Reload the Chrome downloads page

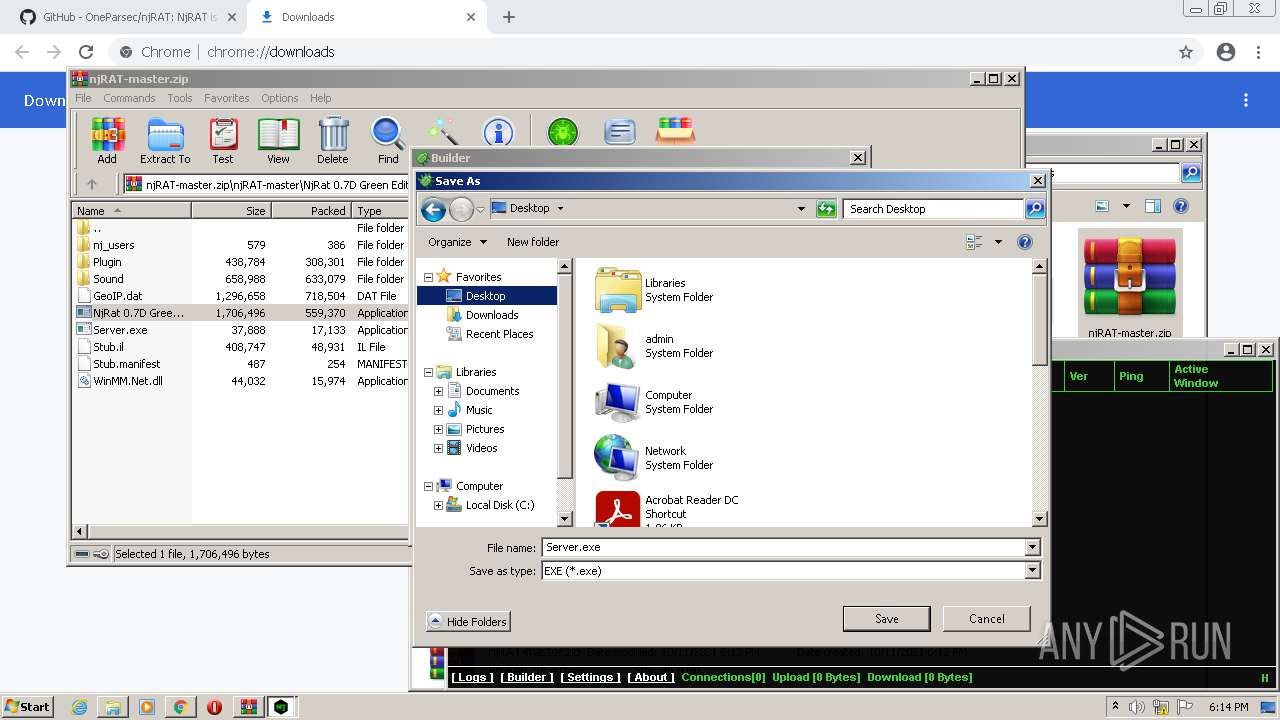(86, 52)
